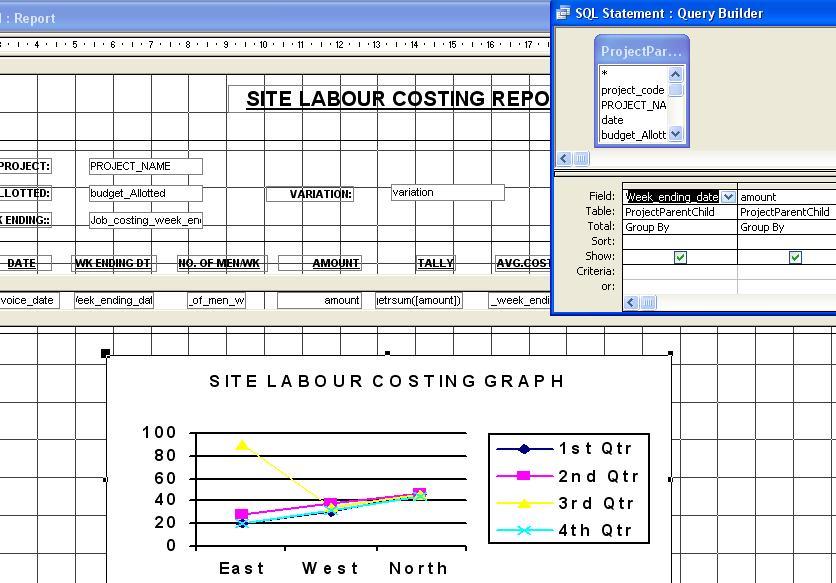The width and height of the screenshot is (836, 583).
Task: Click the ProjectParentChild table cell under amount
Action: [x=787, y=212]
